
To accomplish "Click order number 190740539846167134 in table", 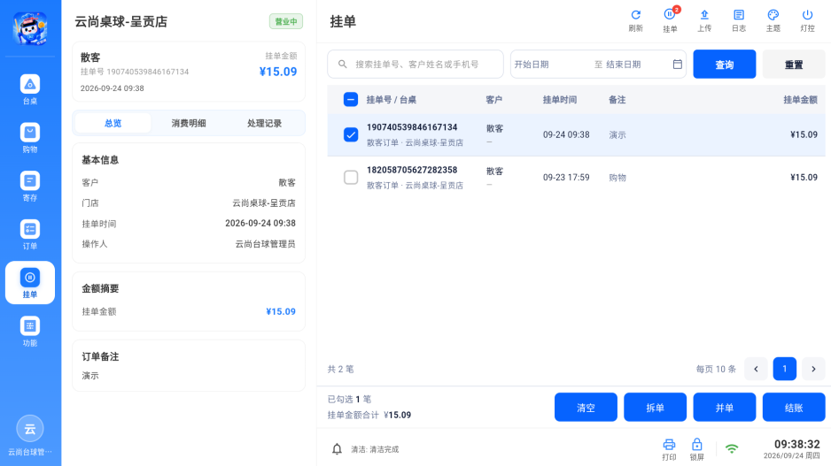I will point(412,127).
